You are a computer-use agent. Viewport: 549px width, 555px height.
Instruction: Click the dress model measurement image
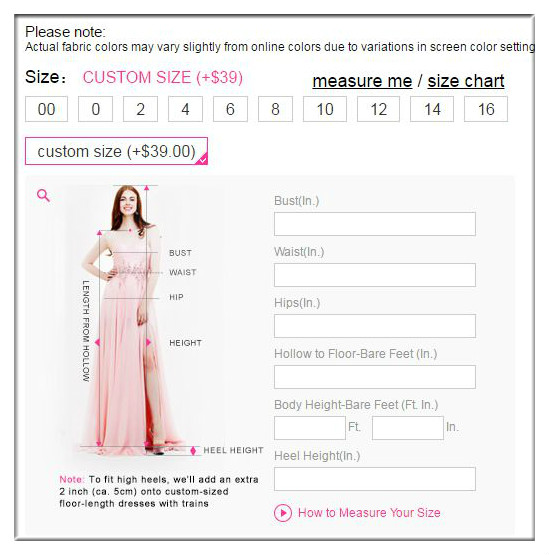tap(142, 320)
